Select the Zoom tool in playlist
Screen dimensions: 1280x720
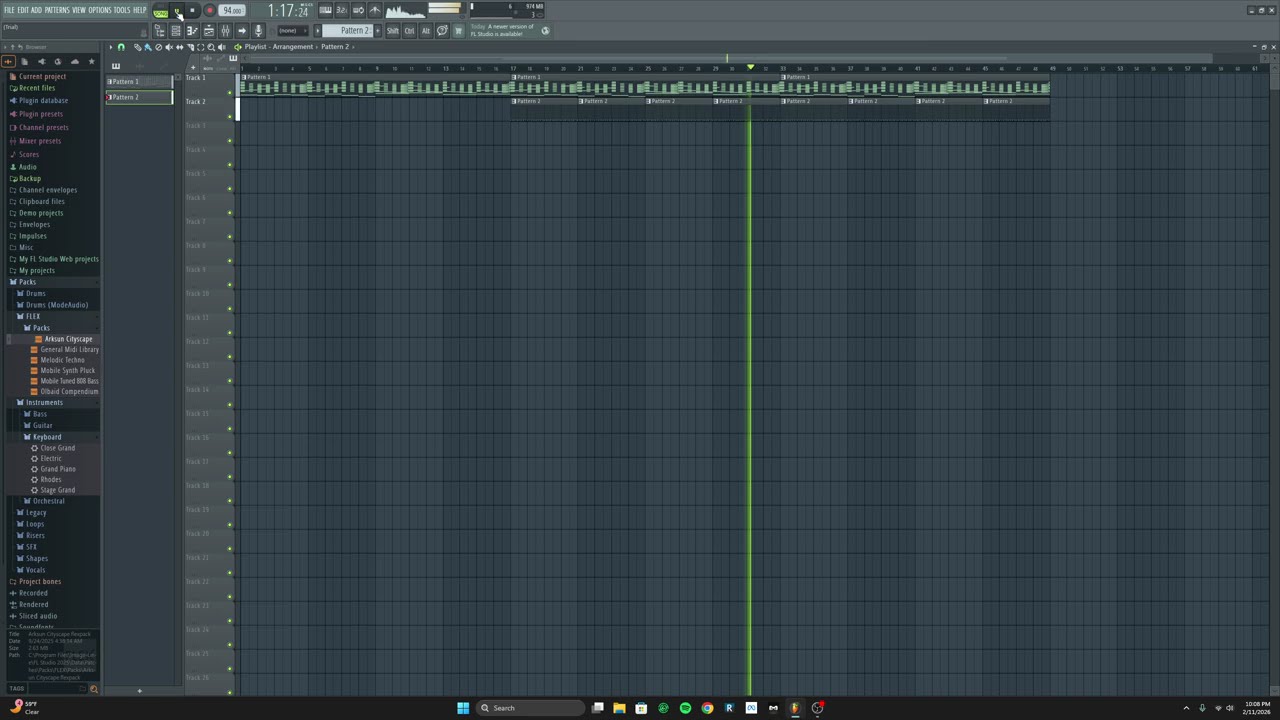click(211, 47)
